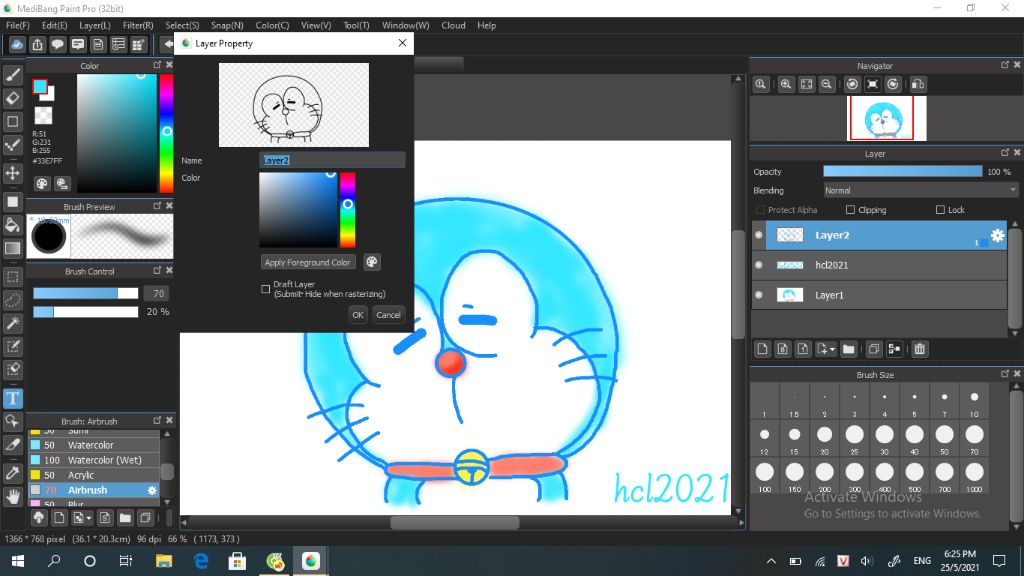
Task: Click rotate left icon in Navigator
Action: (852, 84)
